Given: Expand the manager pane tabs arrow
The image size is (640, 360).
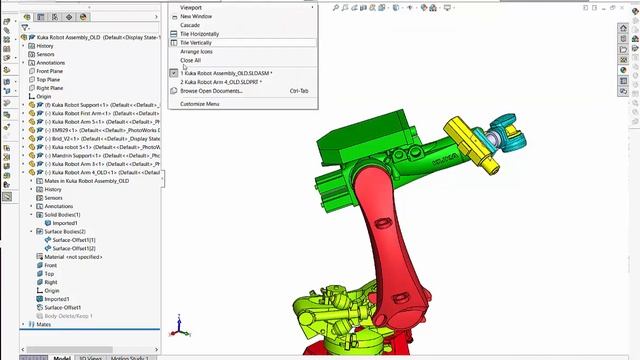Looking at the screenshot, I should click(156, 17).
